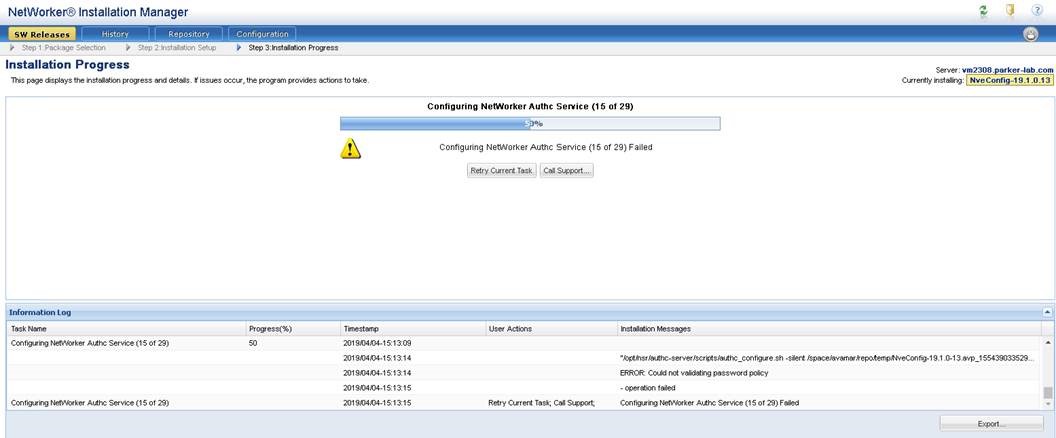This screenshot has height=438, width=1056.
Task: Click the Installation Messages column header
Action: tap(829, 329)
